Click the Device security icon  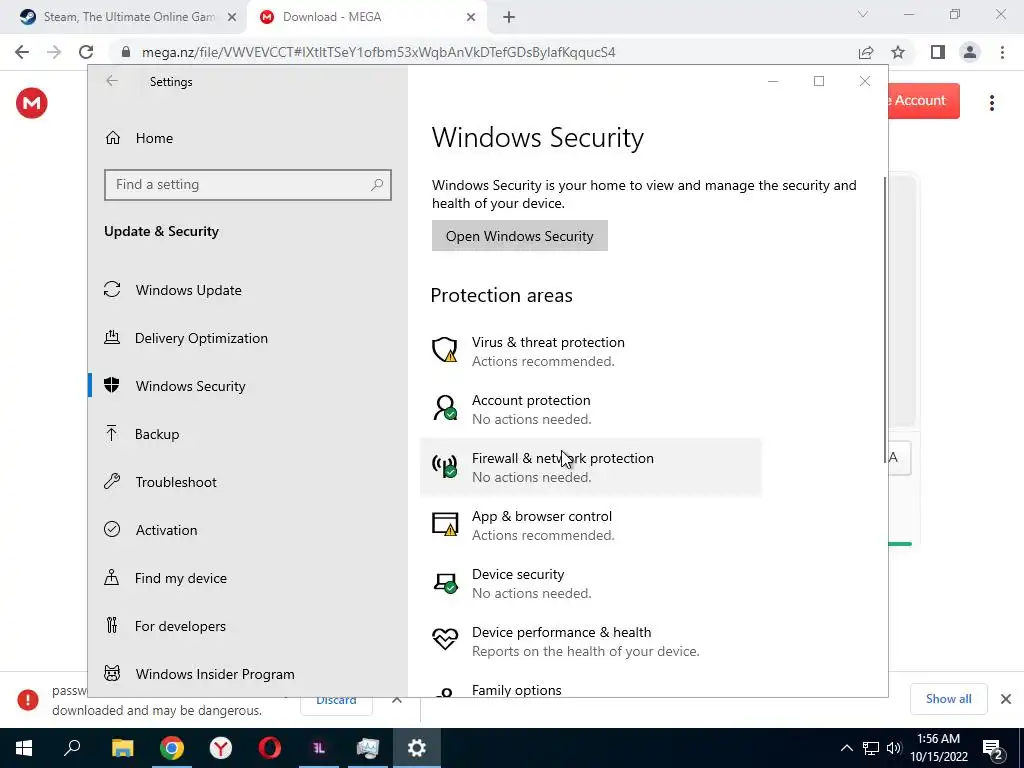point(445,583)
